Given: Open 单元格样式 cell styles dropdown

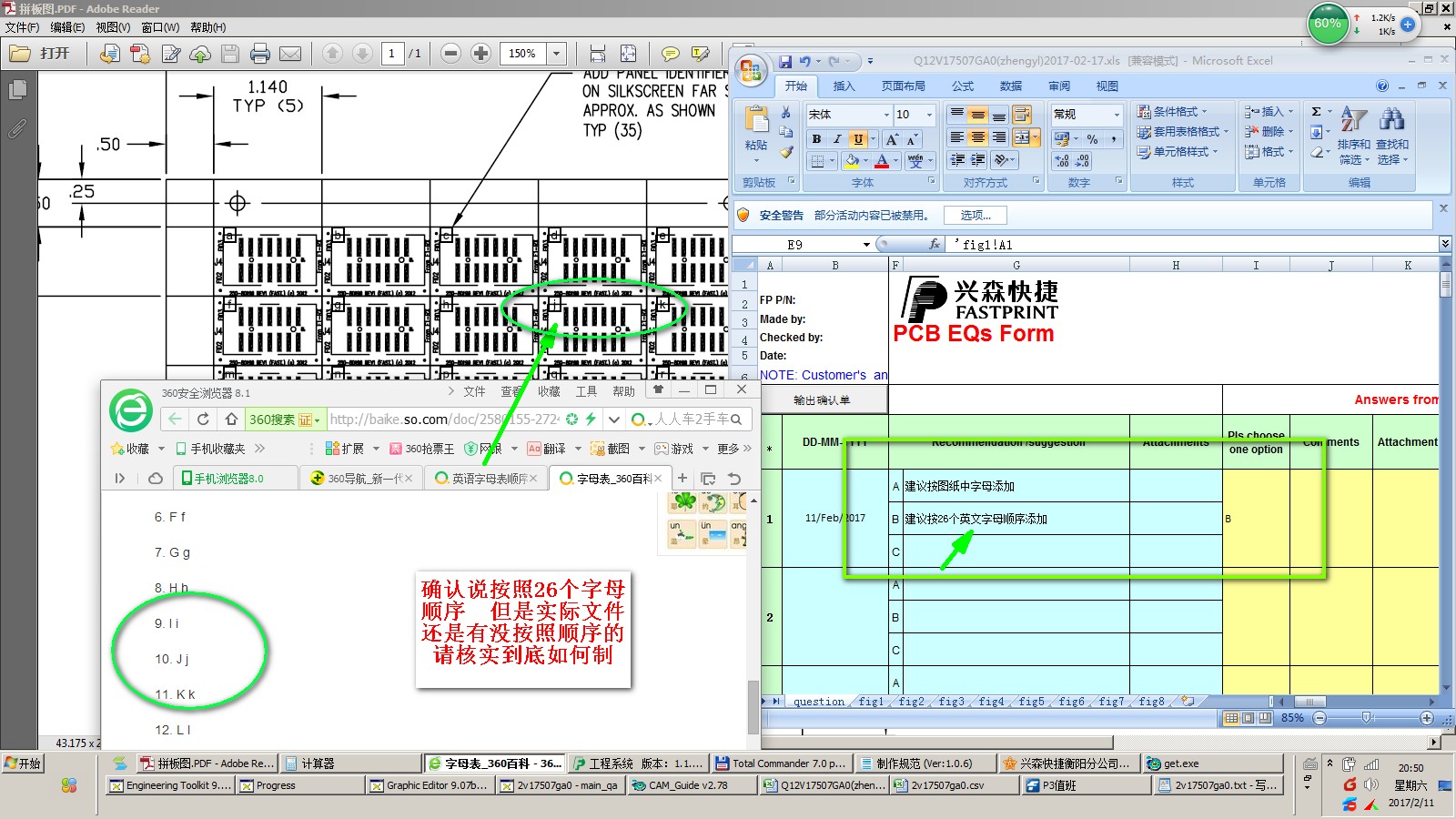Looking at the screenshot, I should [1178, 152].
